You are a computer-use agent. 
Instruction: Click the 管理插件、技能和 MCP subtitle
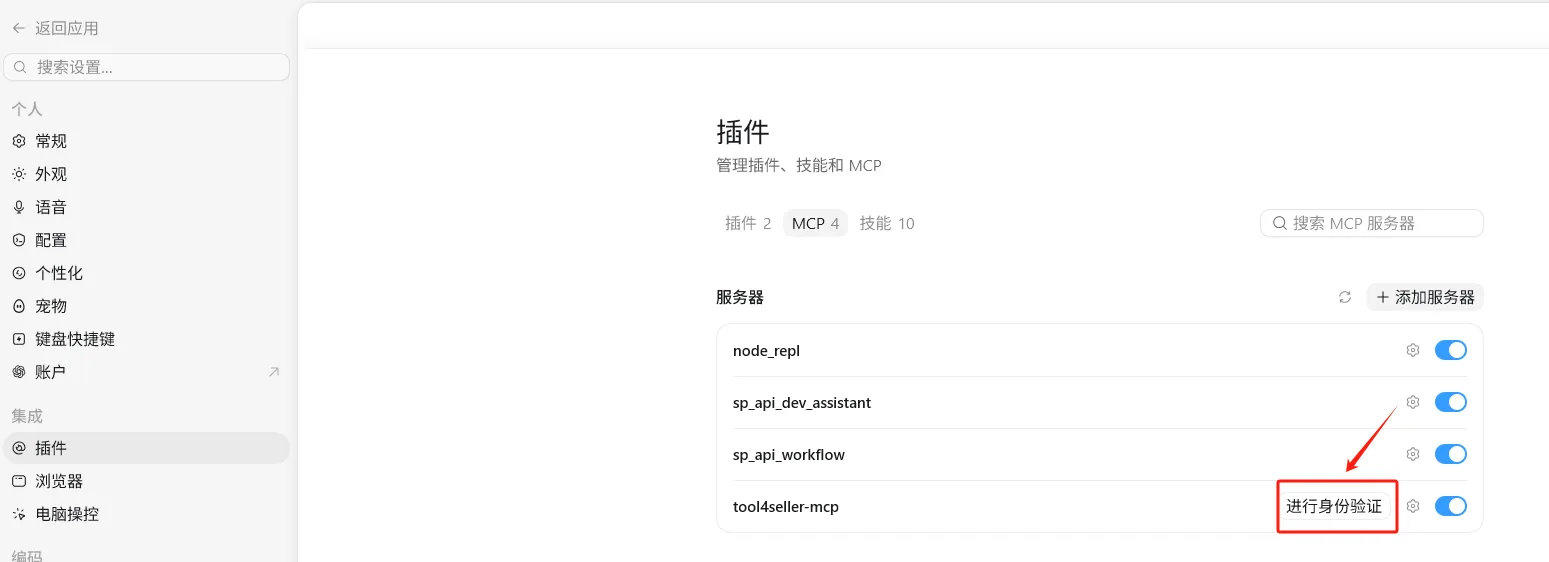point(799,165)
